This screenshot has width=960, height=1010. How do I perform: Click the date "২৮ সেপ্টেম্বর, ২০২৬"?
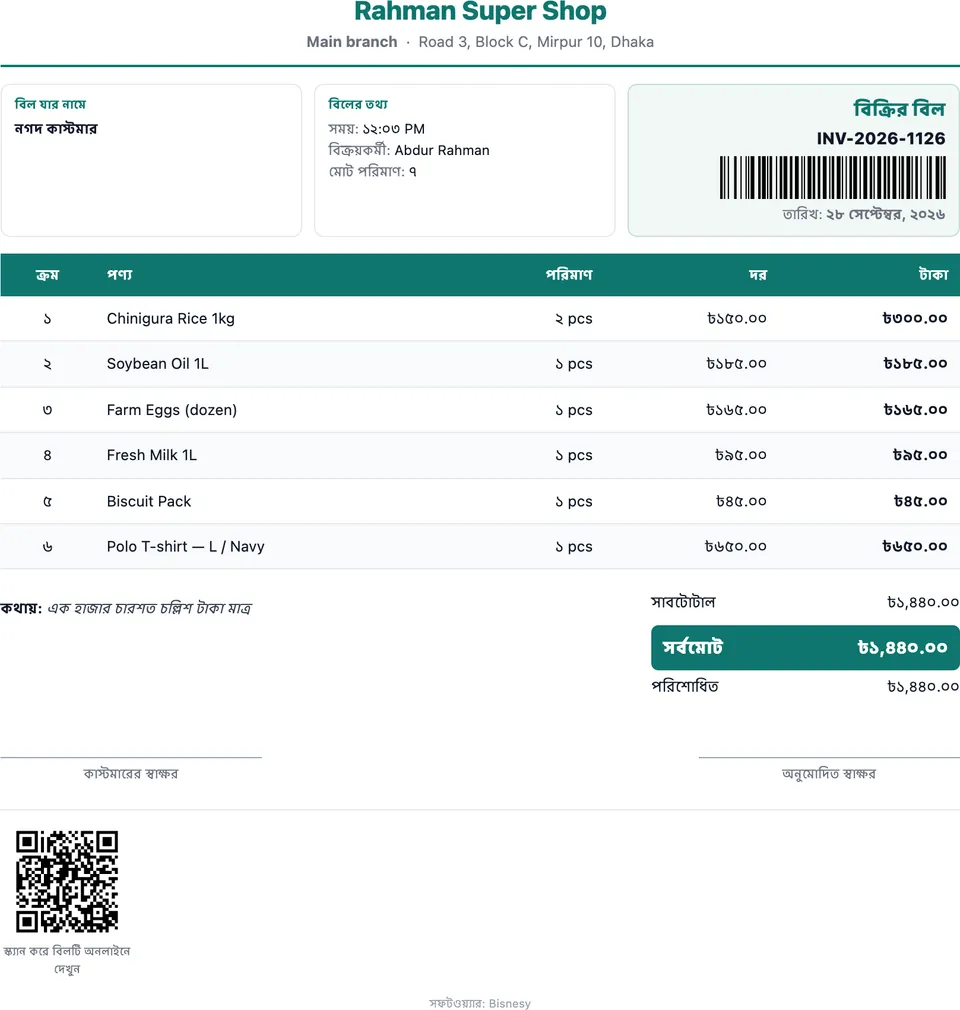point(886,214)
